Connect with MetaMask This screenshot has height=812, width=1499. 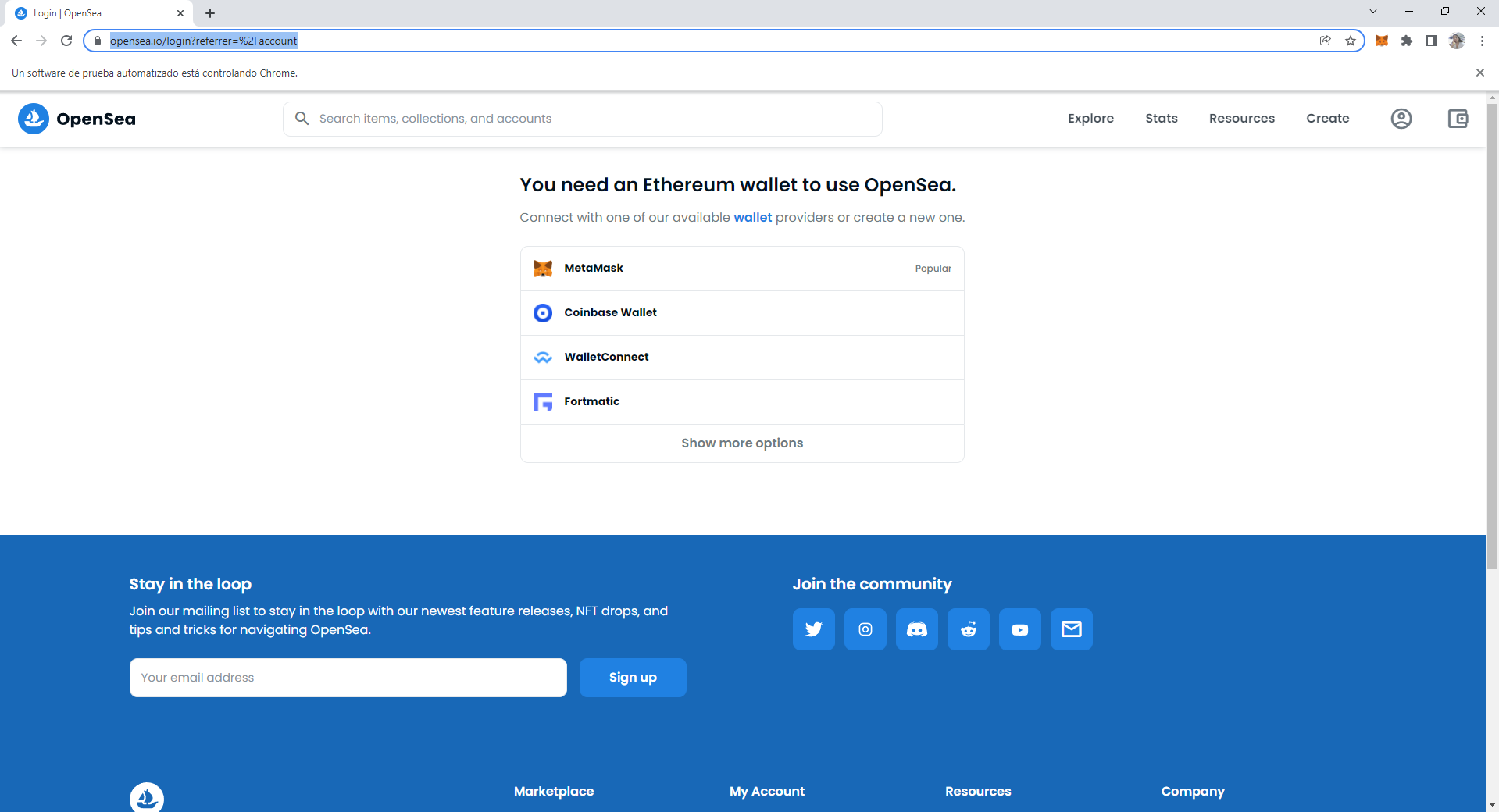click(x=742, y=269)
